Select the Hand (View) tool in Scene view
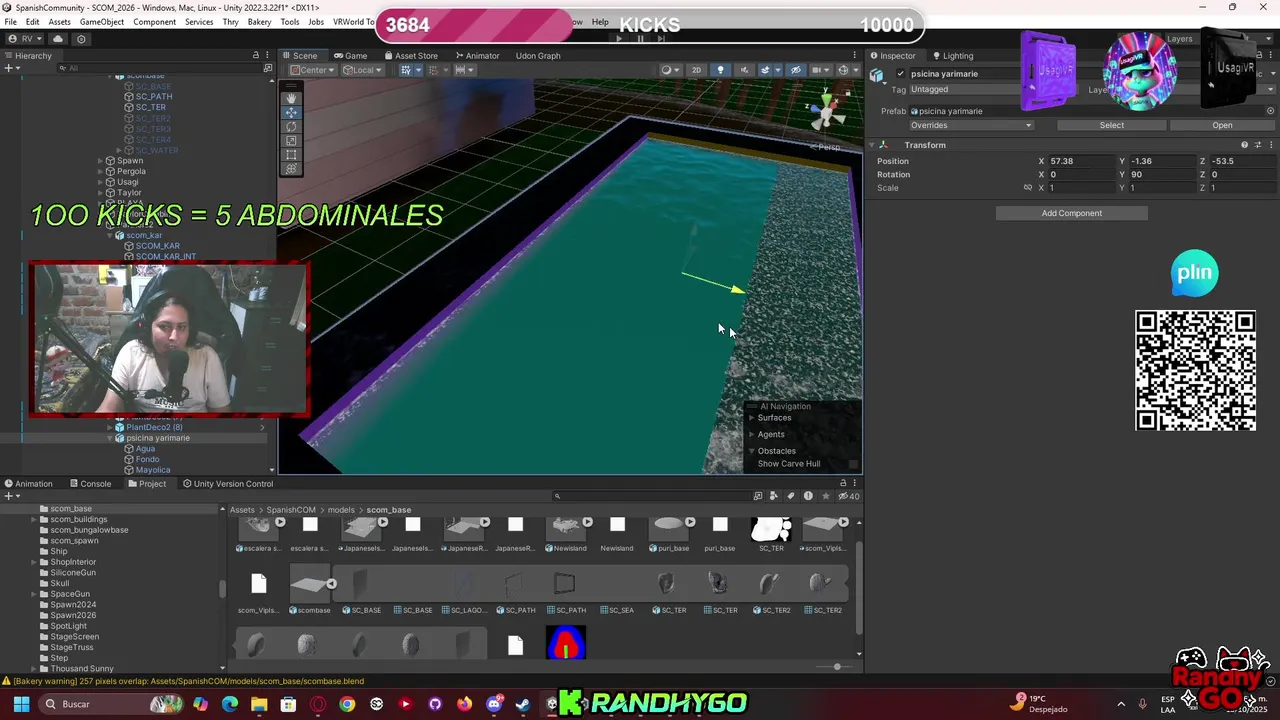The width and height of the screenshot is (1280, 720). pyautogui.click(x=291, y=98)
